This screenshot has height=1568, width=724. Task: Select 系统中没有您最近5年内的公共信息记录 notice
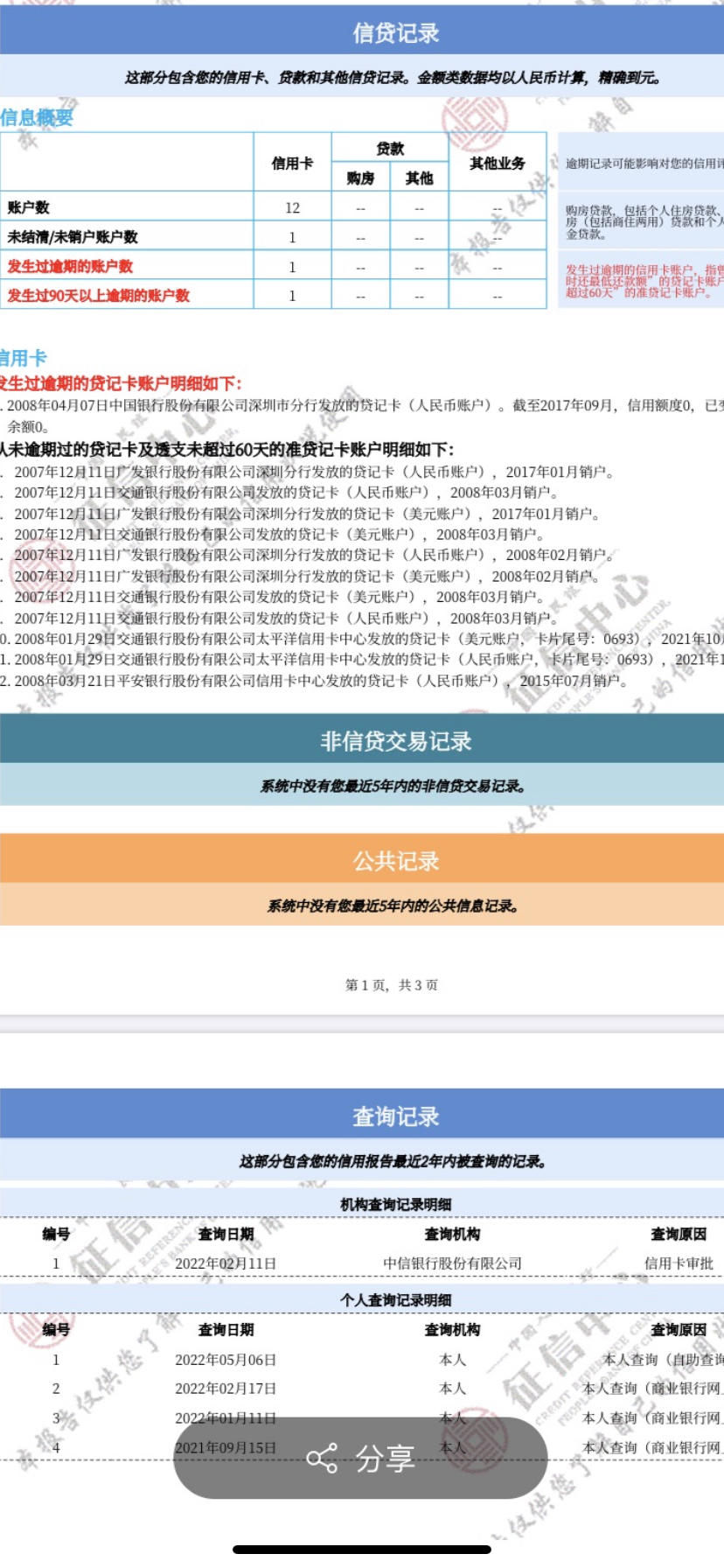pos(393,906)
